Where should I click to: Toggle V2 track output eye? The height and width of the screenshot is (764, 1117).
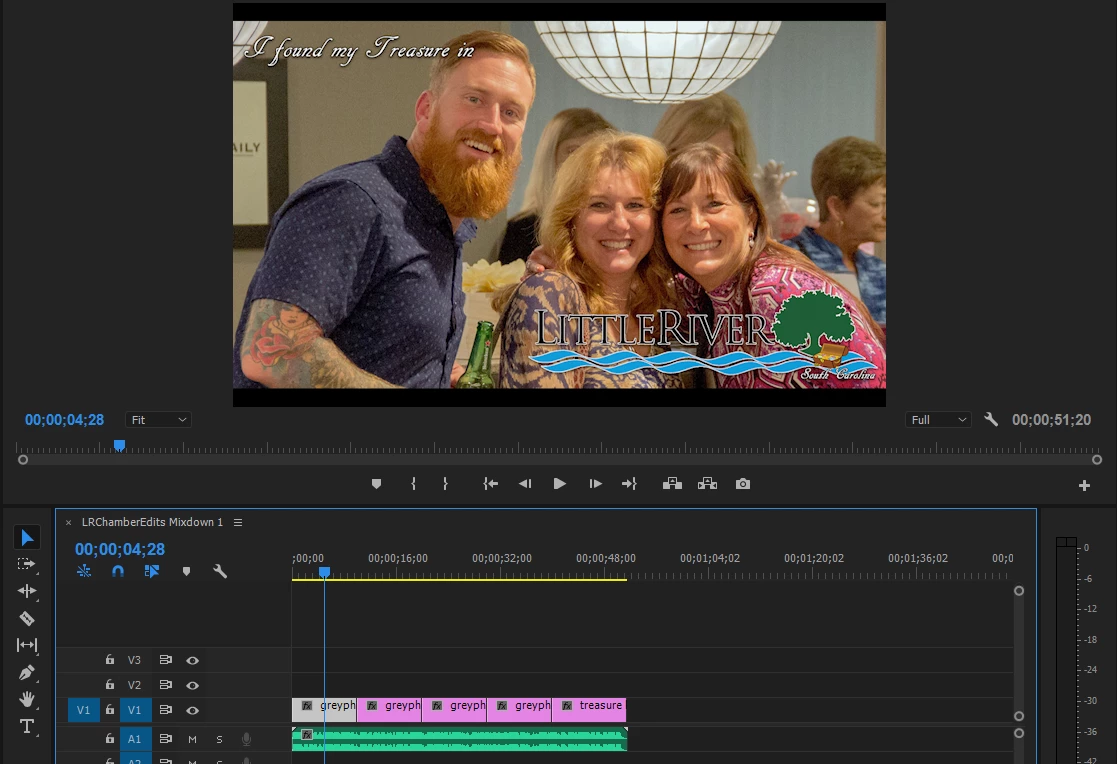(x=192, y=686)
